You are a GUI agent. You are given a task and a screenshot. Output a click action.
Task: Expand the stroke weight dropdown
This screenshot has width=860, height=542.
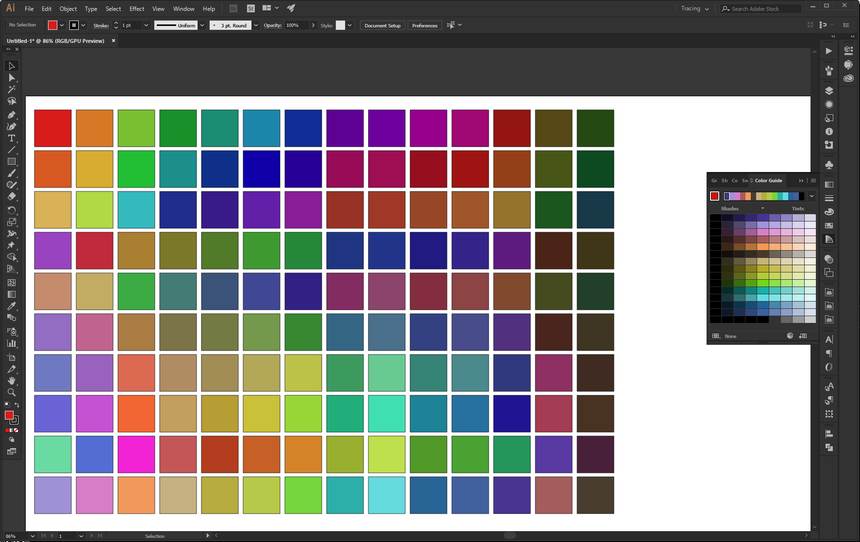(x=144, y=25)
